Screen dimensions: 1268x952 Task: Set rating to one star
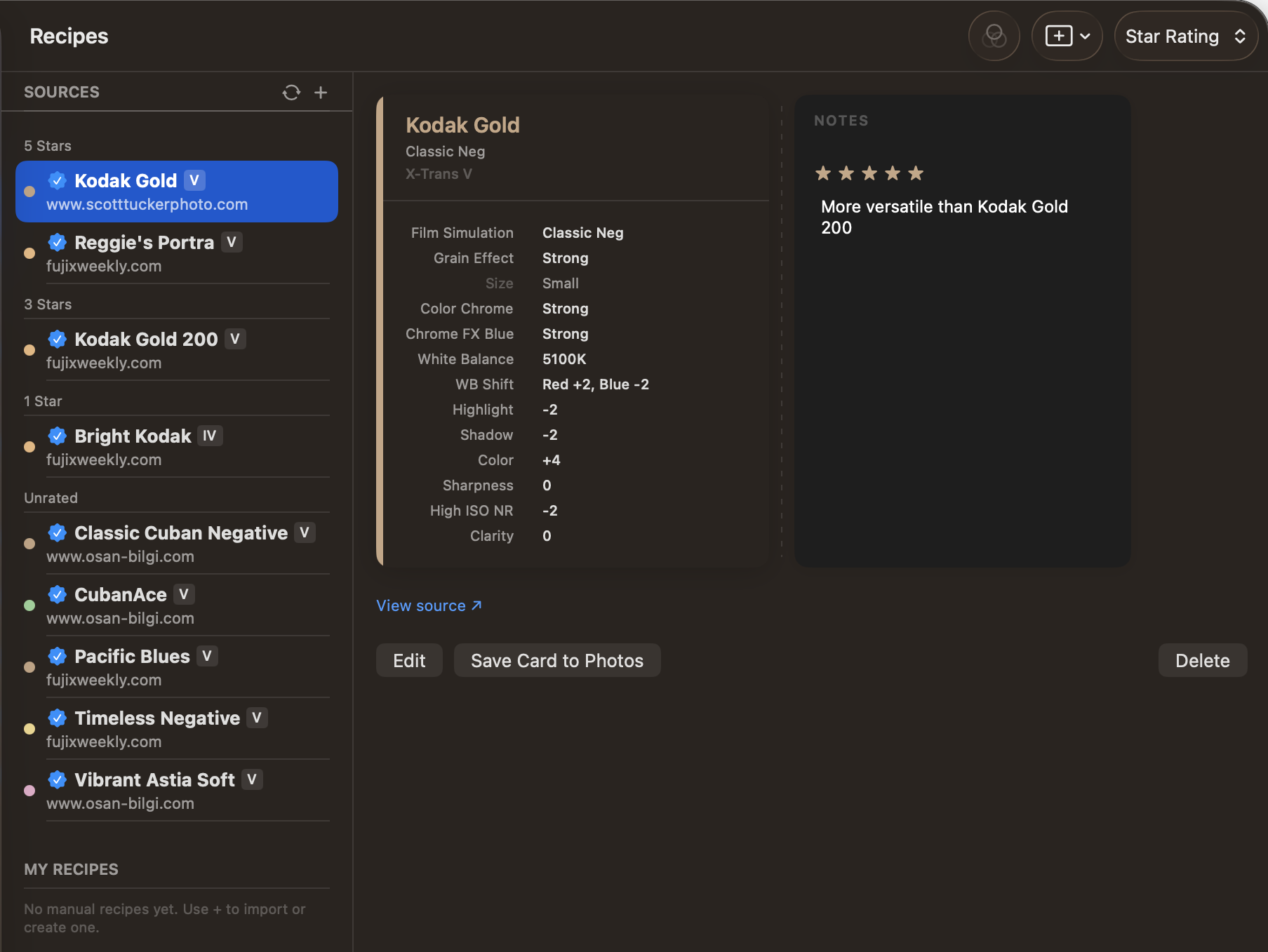click(x=823, y=173)
